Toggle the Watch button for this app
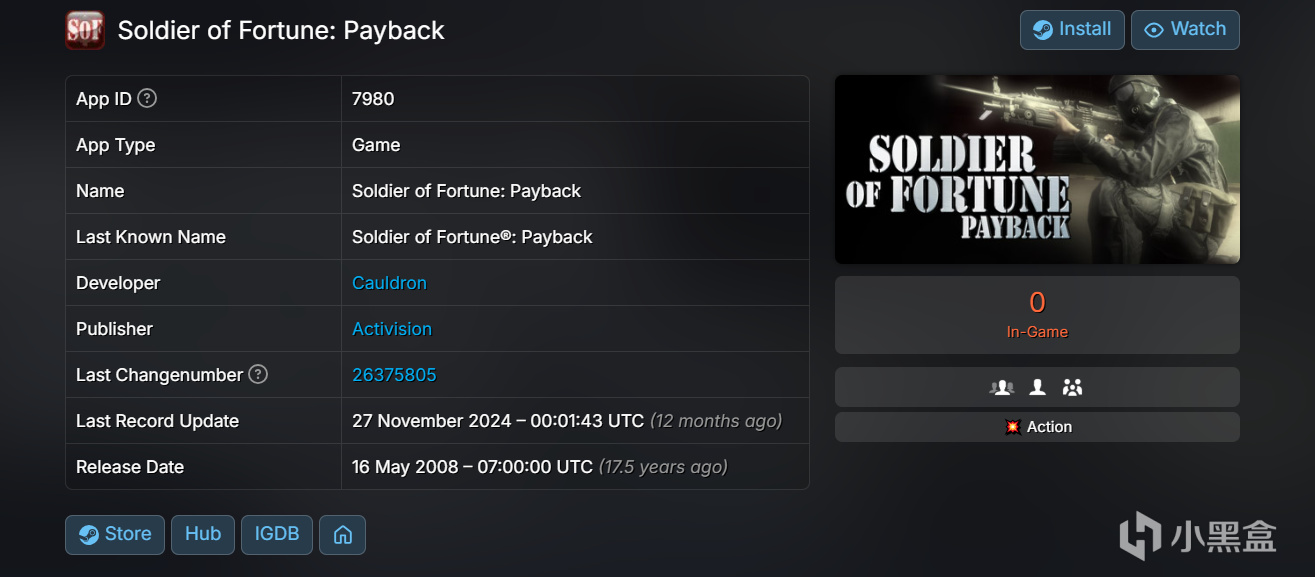This screenshot has height=577, width=1315. [1185, 30]
